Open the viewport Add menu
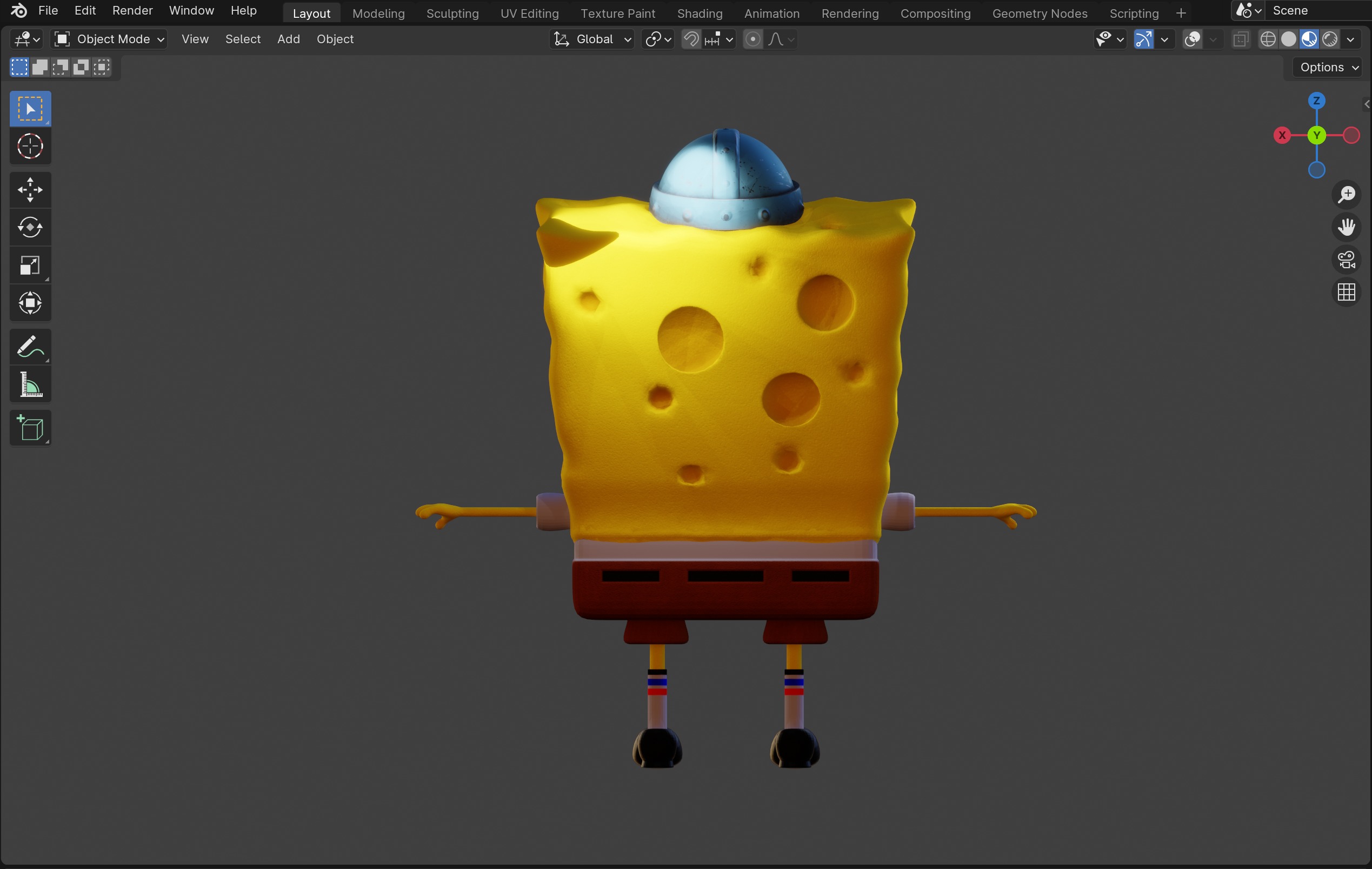 coord(288,39)
